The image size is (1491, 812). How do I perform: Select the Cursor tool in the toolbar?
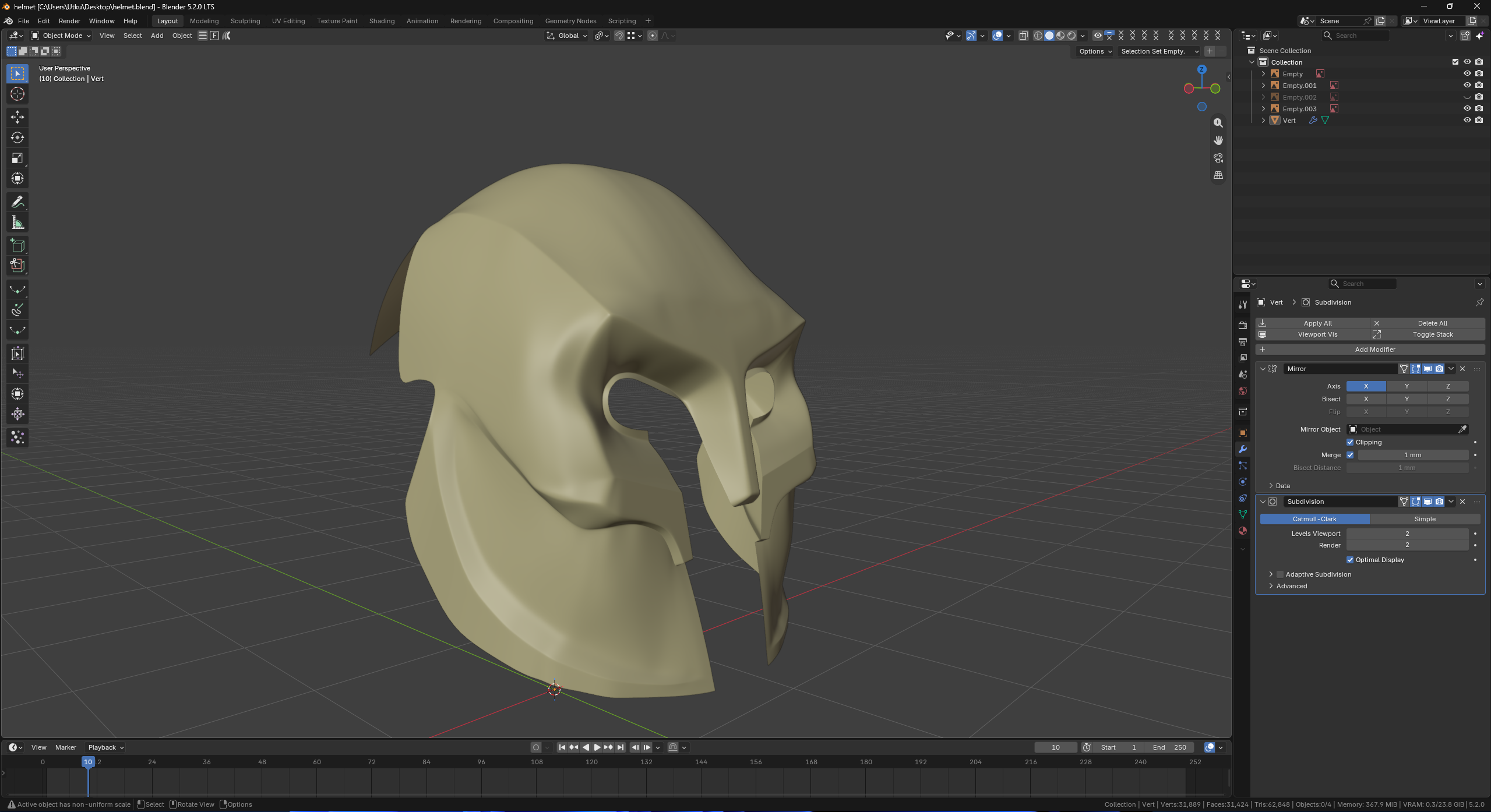pyautogui.click(x=17, y=94)
